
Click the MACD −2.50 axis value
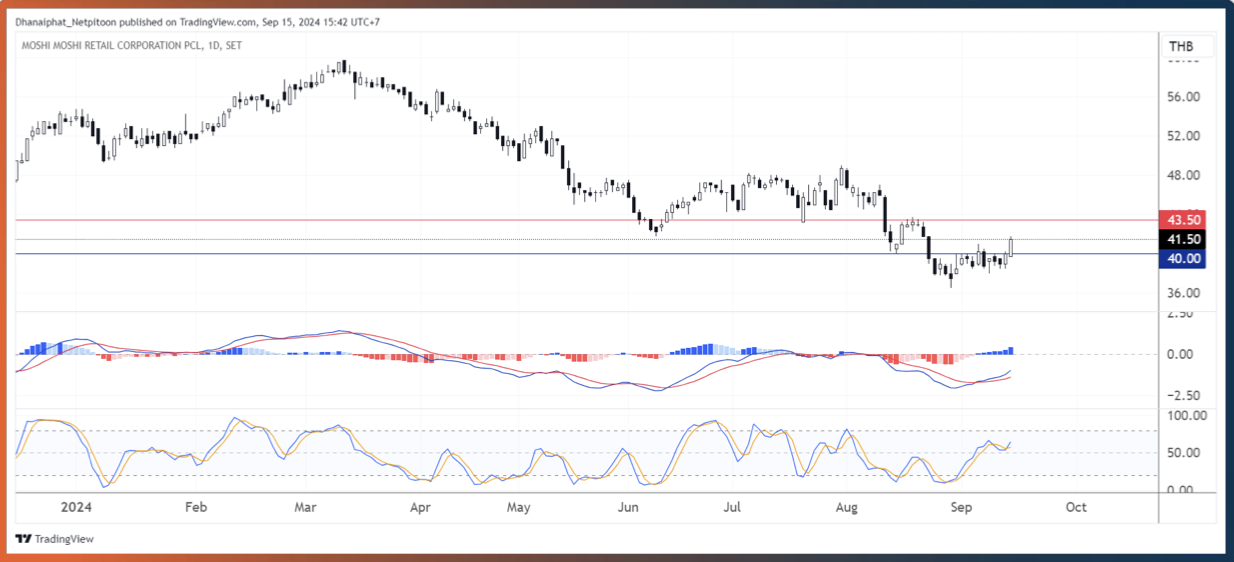[x=1184, y=394]
